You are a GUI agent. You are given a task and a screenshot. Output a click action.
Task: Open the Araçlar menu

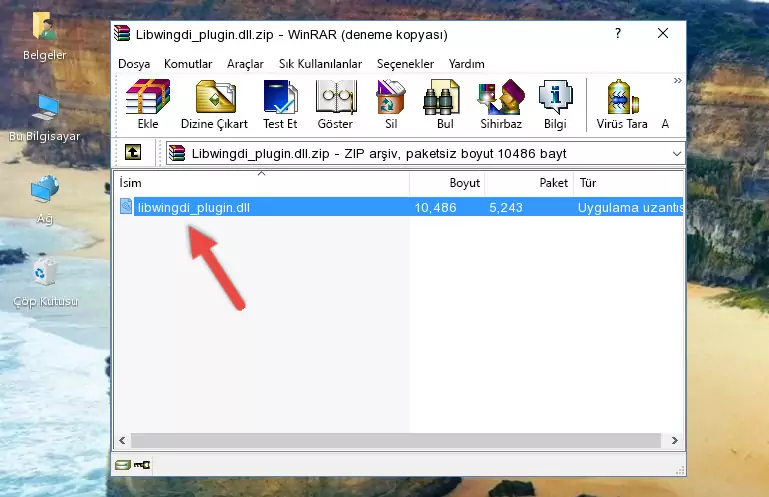(x=245, y=64)
